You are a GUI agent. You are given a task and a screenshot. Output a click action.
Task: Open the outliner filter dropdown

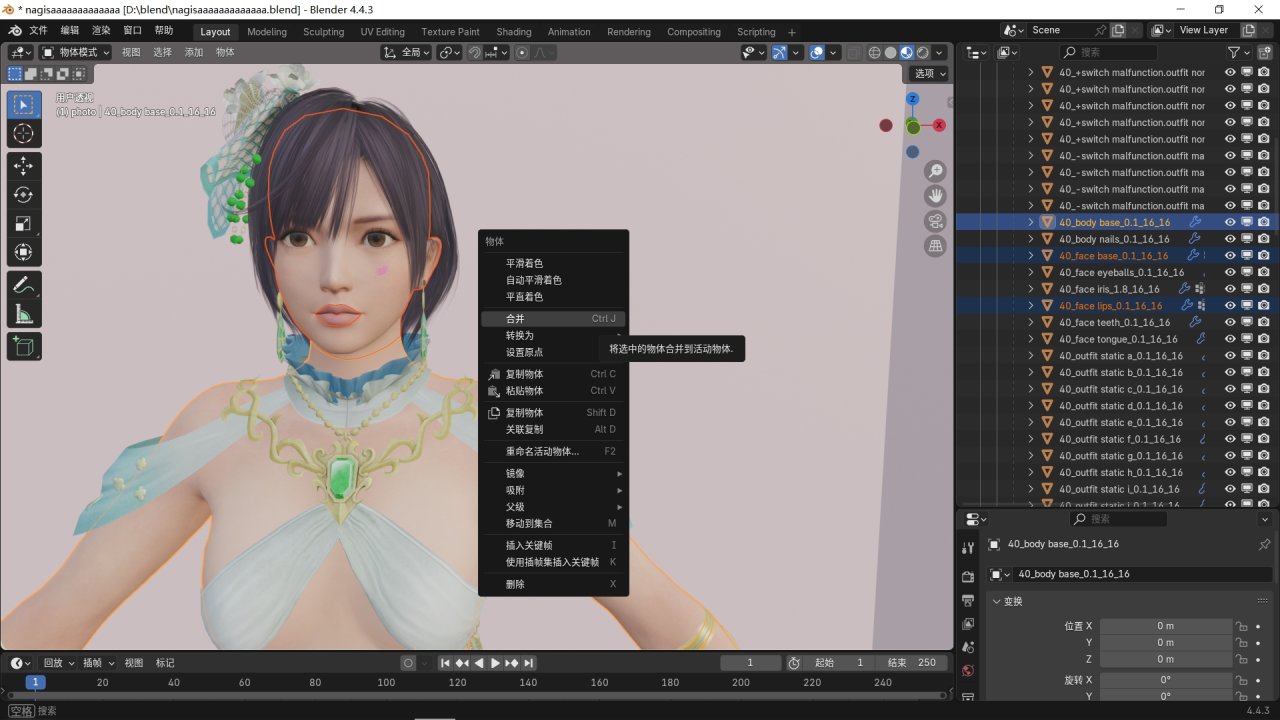pos(1240,52)
